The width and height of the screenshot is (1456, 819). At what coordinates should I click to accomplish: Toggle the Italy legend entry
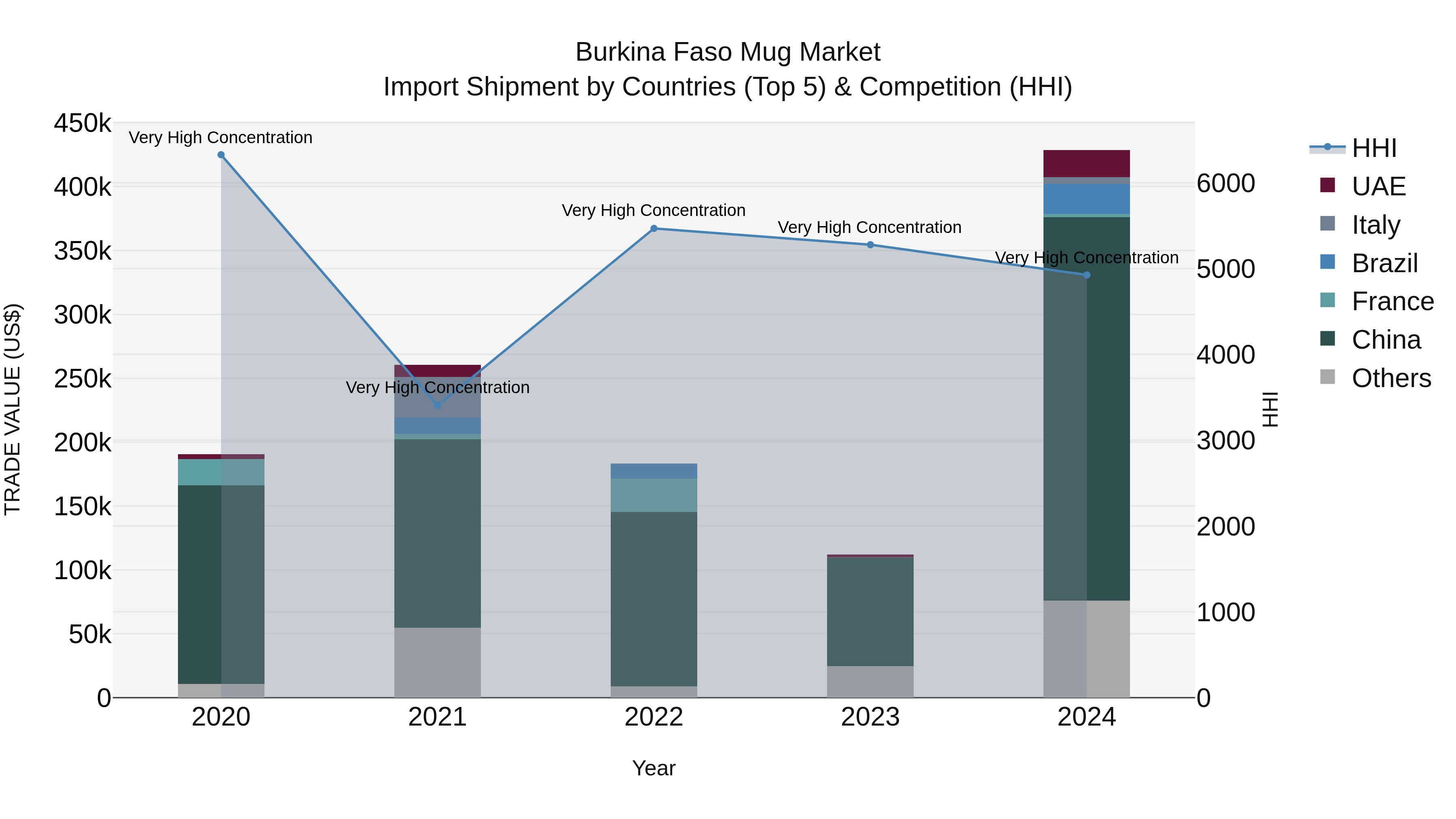1360,224
